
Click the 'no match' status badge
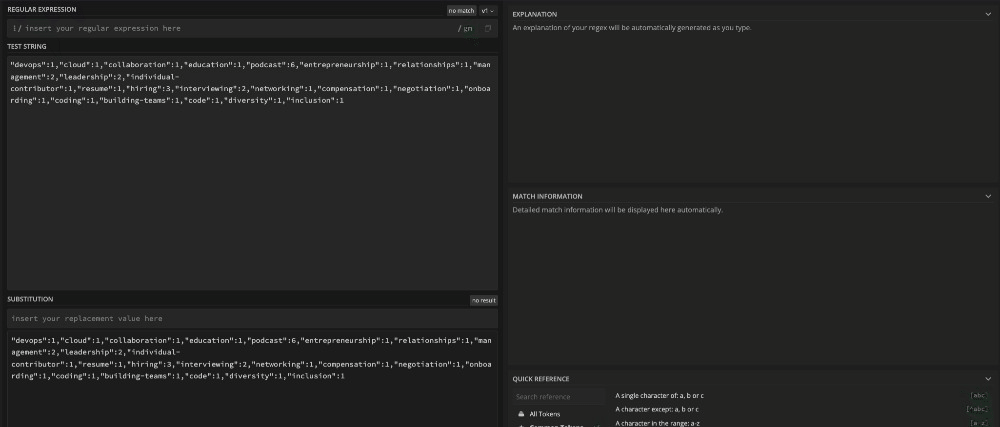[x=461, y=10]
